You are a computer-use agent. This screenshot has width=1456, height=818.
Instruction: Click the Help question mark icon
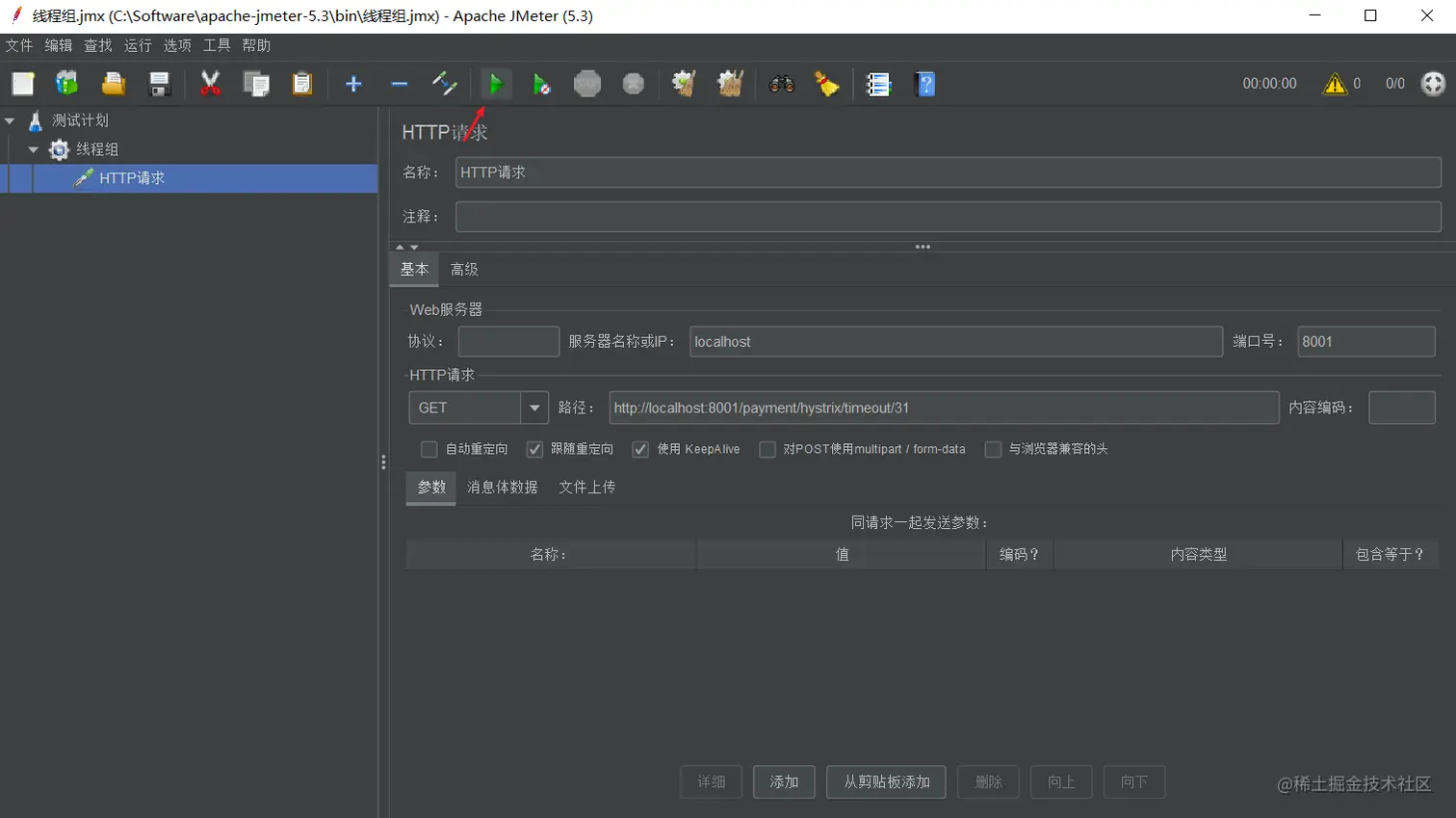click(925, 84)
